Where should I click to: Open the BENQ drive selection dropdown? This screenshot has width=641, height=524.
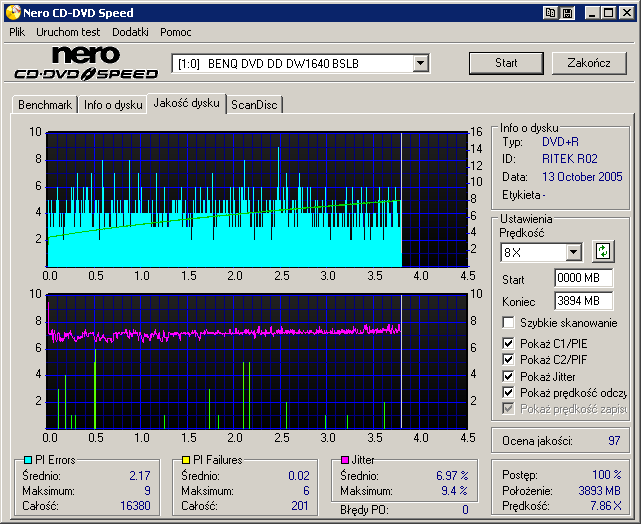(420, 64)
